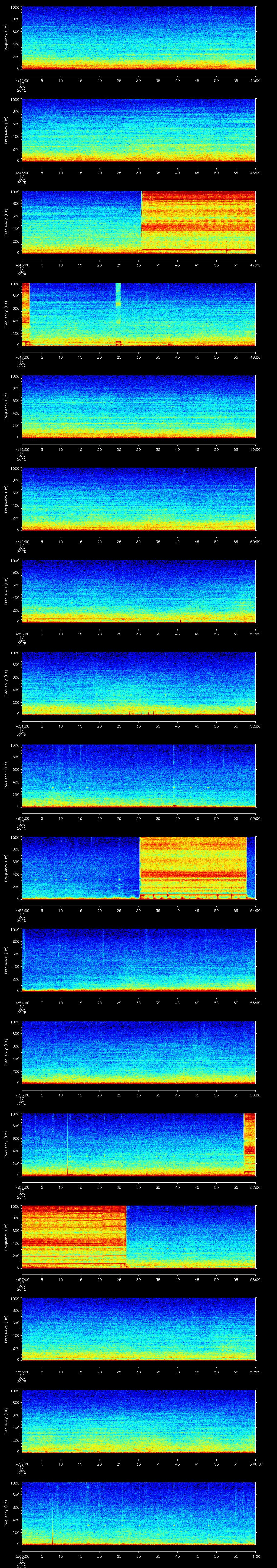Open the 4:45:00 spectrogram panel

(x=138, y=130)
